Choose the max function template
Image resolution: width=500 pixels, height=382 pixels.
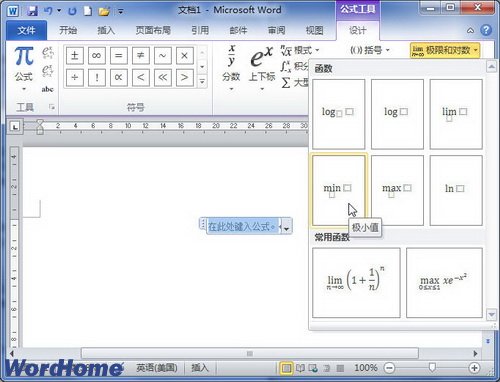tap(397, 190)
